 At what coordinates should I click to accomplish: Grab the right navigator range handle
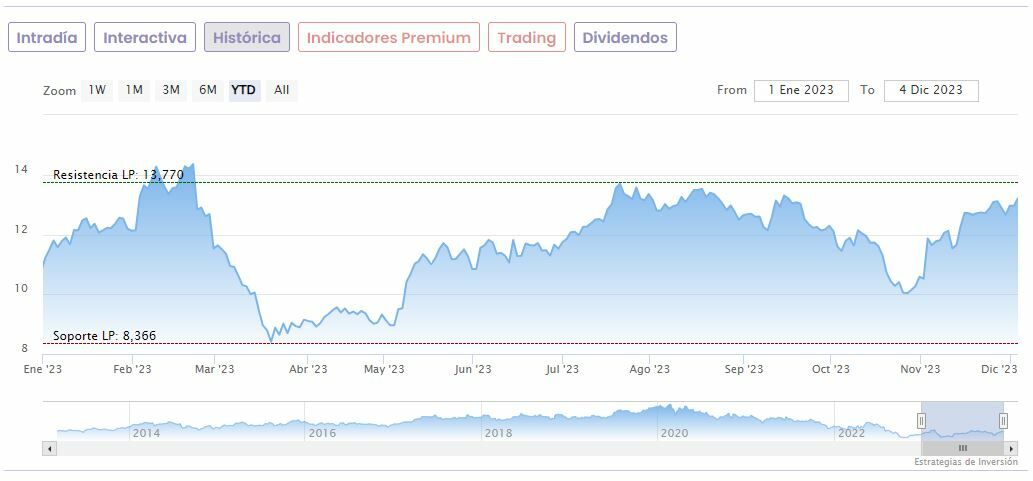coord(1003,421)
